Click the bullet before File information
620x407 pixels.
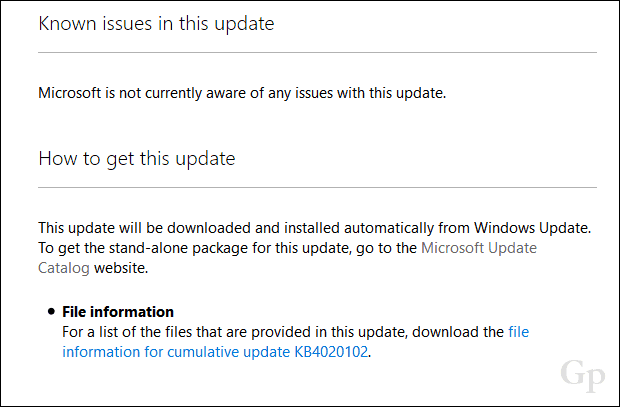click(51, 311)
